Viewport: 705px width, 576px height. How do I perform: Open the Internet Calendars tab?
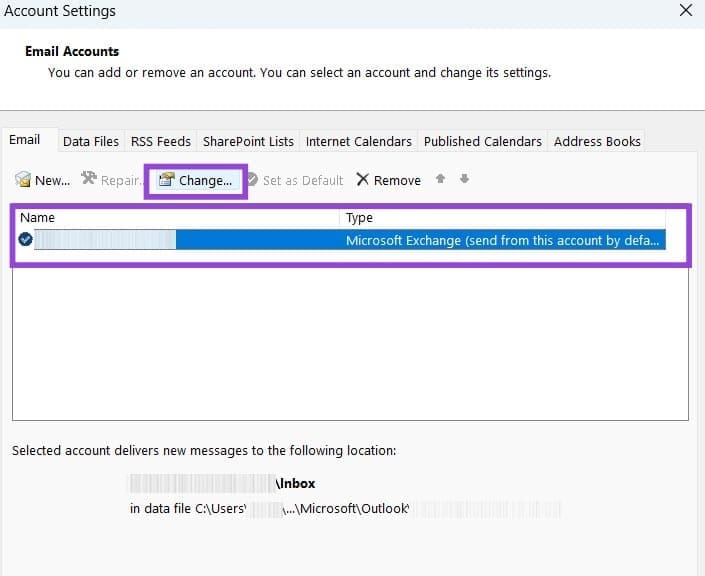(x=358, y=141)
